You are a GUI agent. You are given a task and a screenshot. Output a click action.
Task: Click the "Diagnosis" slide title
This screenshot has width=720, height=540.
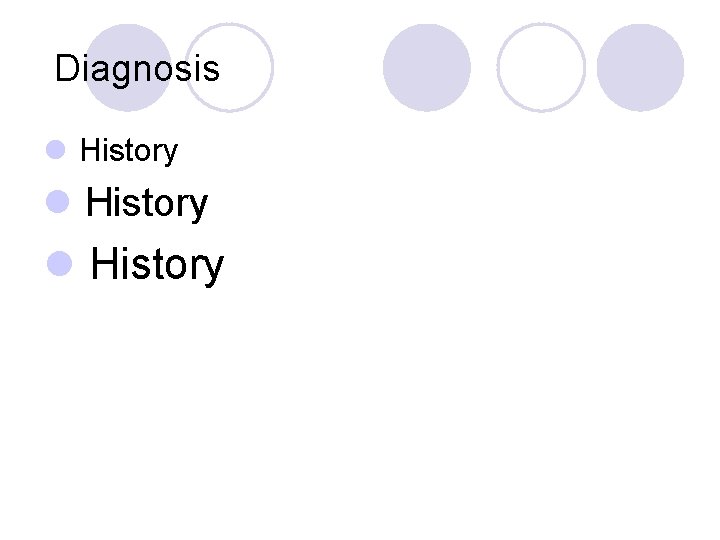(137, 69)
